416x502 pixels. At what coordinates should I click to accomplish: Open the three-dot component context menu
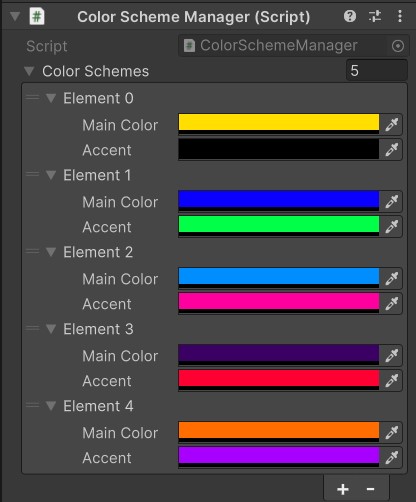(400, 16)
